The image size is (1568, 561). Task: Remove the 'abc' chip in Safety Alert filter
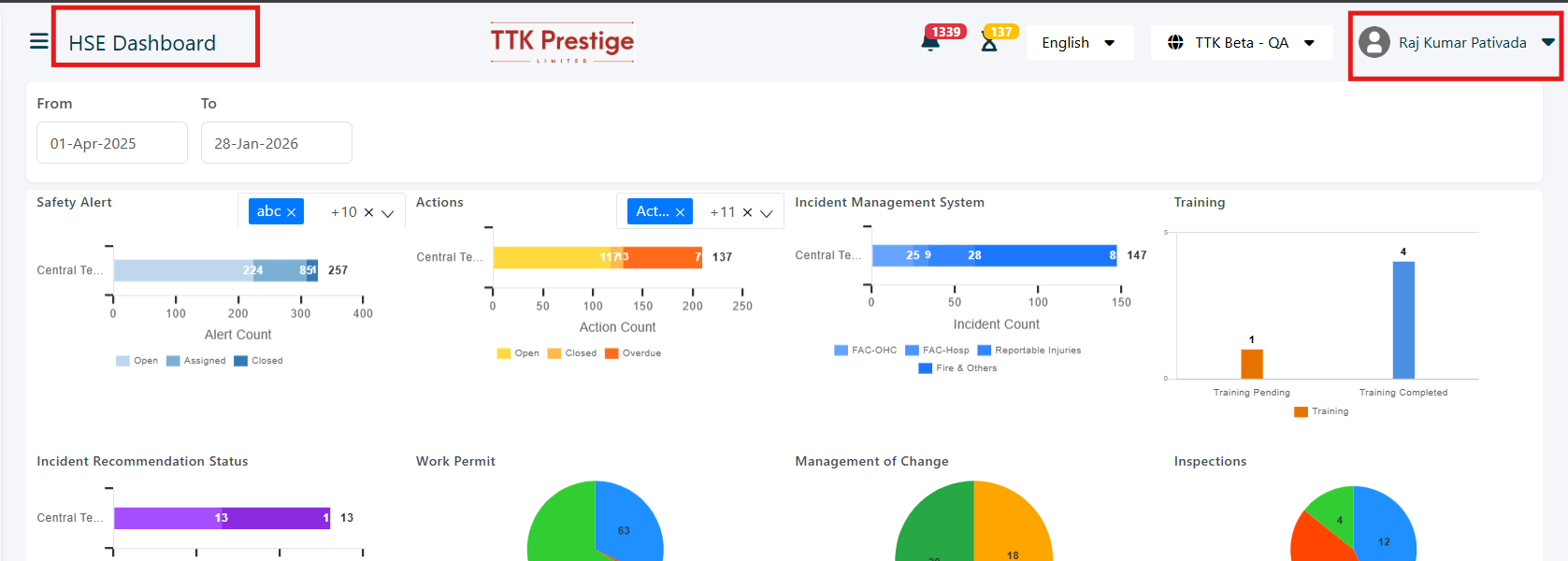click(292, 212)
